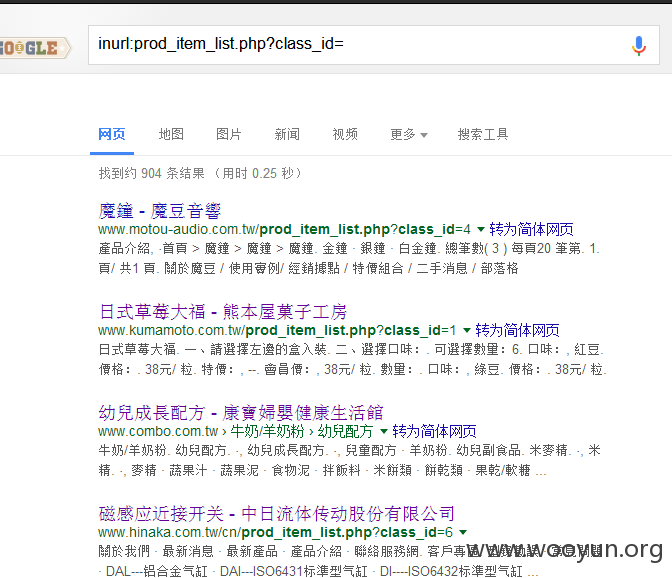Expand the arrow beside hinaka.com.tw URL
Viewport: 672px width, 578px height.
coord(463,533)
